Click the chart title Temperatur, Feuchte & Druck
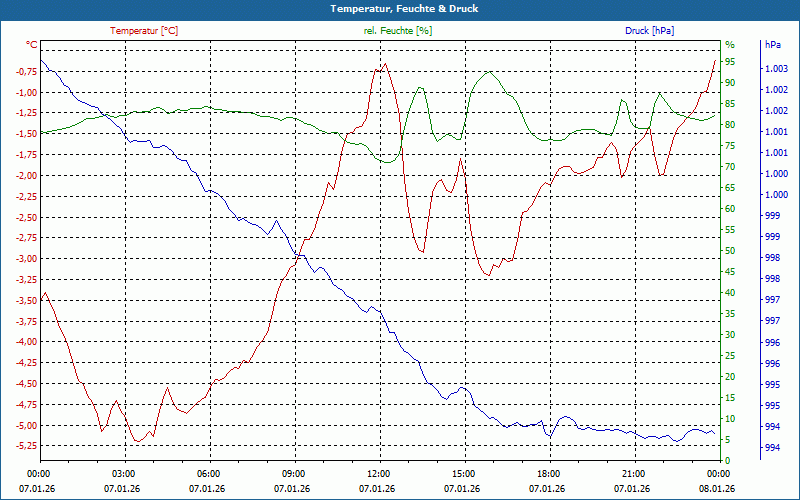The height and width of the screenshot is (500, 800). (404, 9)
